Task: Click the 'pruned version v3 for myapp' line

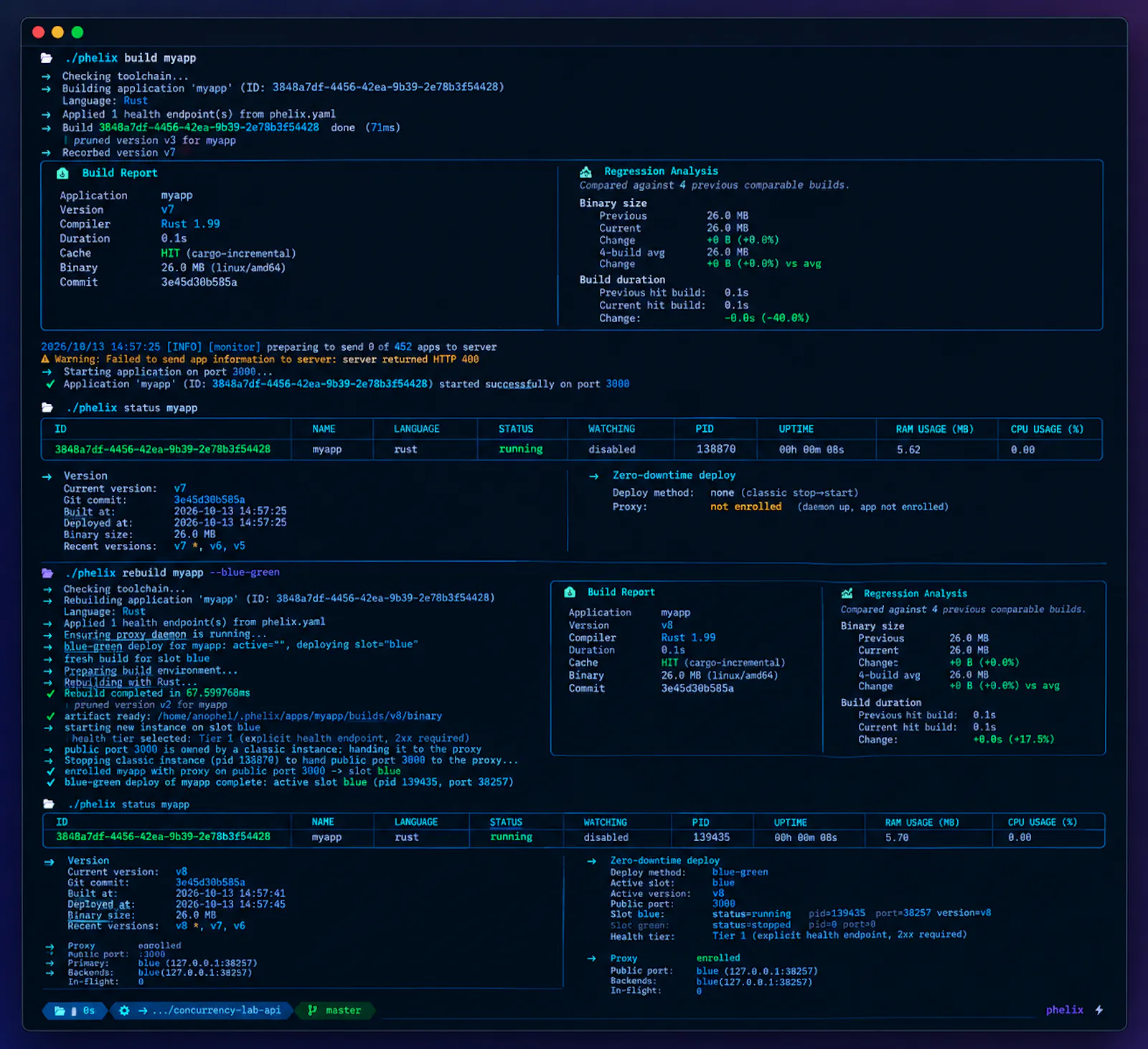Action: 155,141
